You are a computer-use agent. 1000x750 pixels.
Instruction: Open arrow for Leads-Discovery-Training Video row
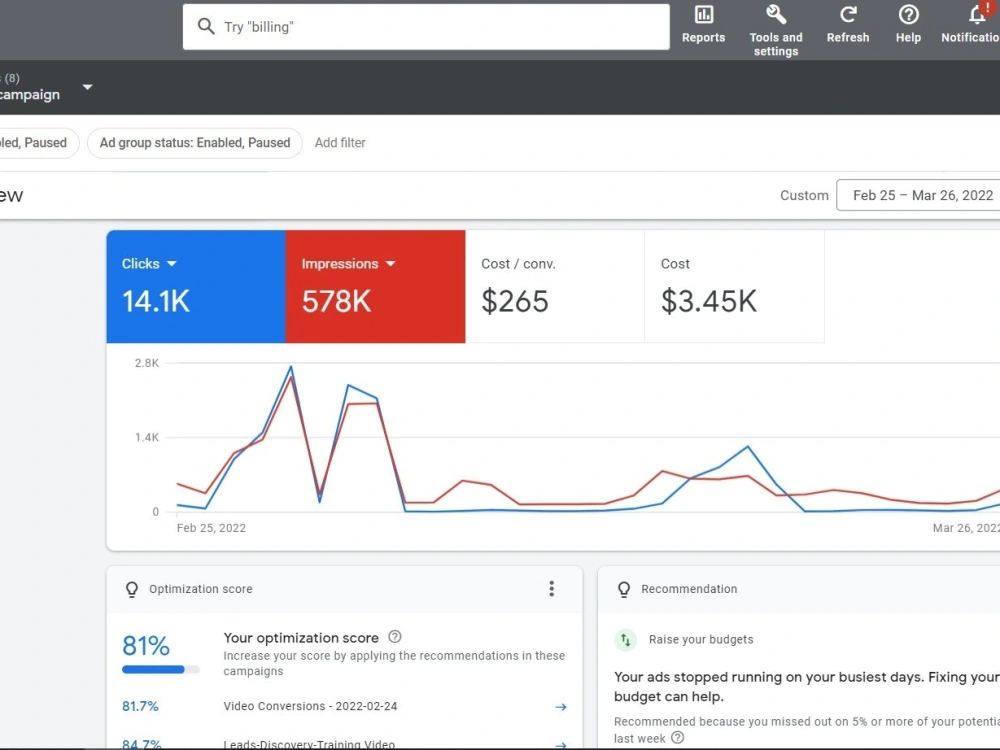pos(561,745)
